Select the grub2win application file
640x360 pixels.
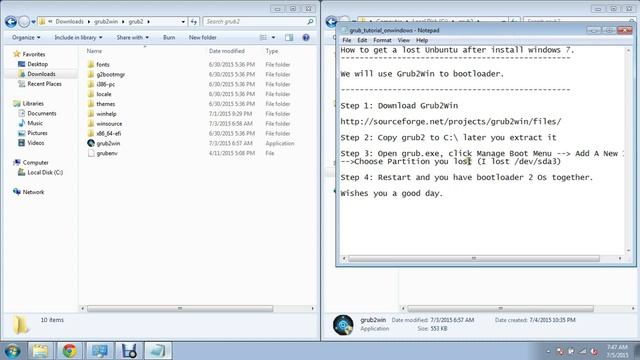108,143
